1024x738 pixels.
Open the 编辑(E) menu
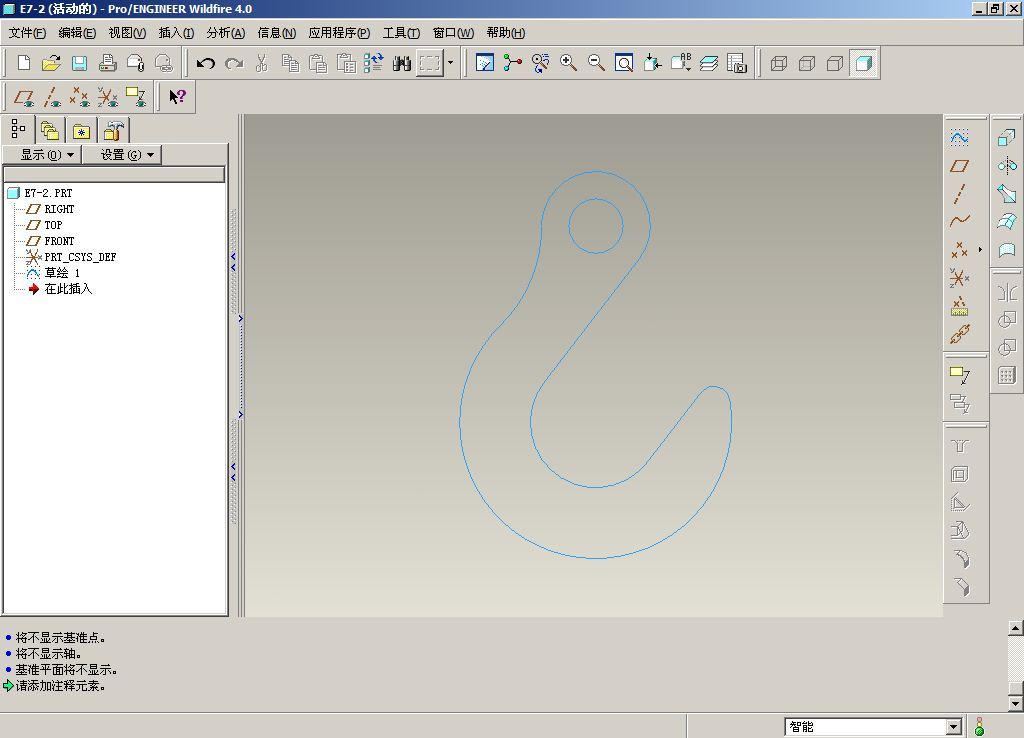pyautogui.click(x=77, y=33)
